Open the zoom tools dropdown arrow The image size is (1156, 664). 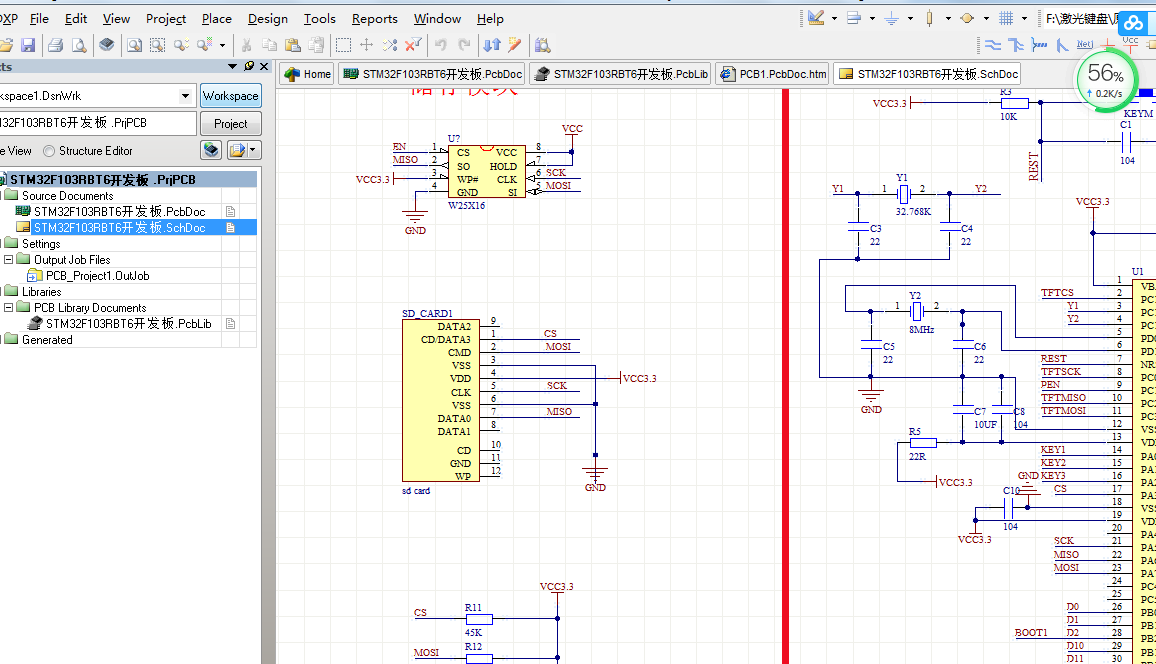(x=223, y=46)
